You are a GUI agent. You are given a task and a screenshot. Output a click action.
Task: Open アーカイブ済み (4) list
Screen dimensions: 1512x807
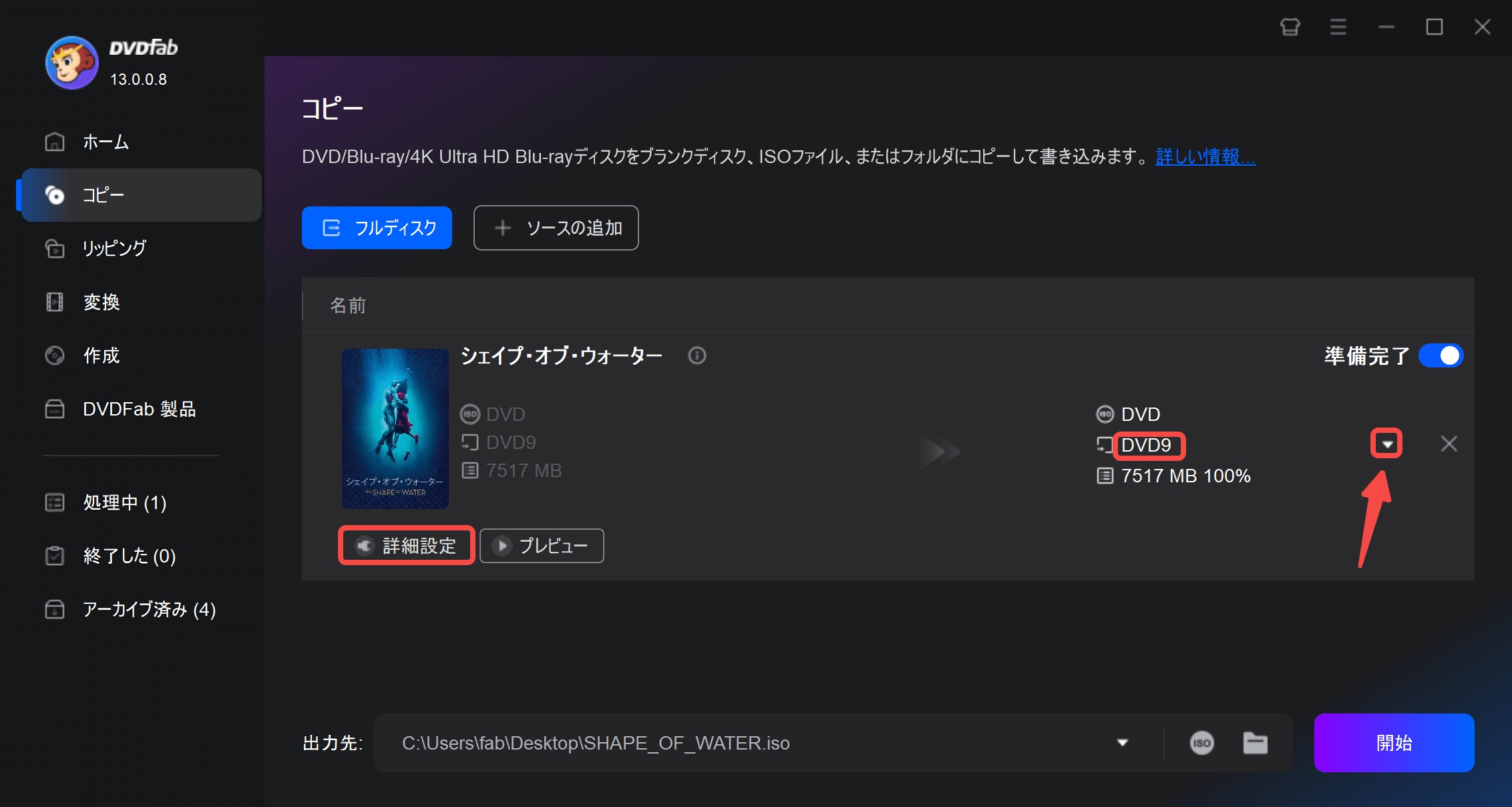point(140,609)
